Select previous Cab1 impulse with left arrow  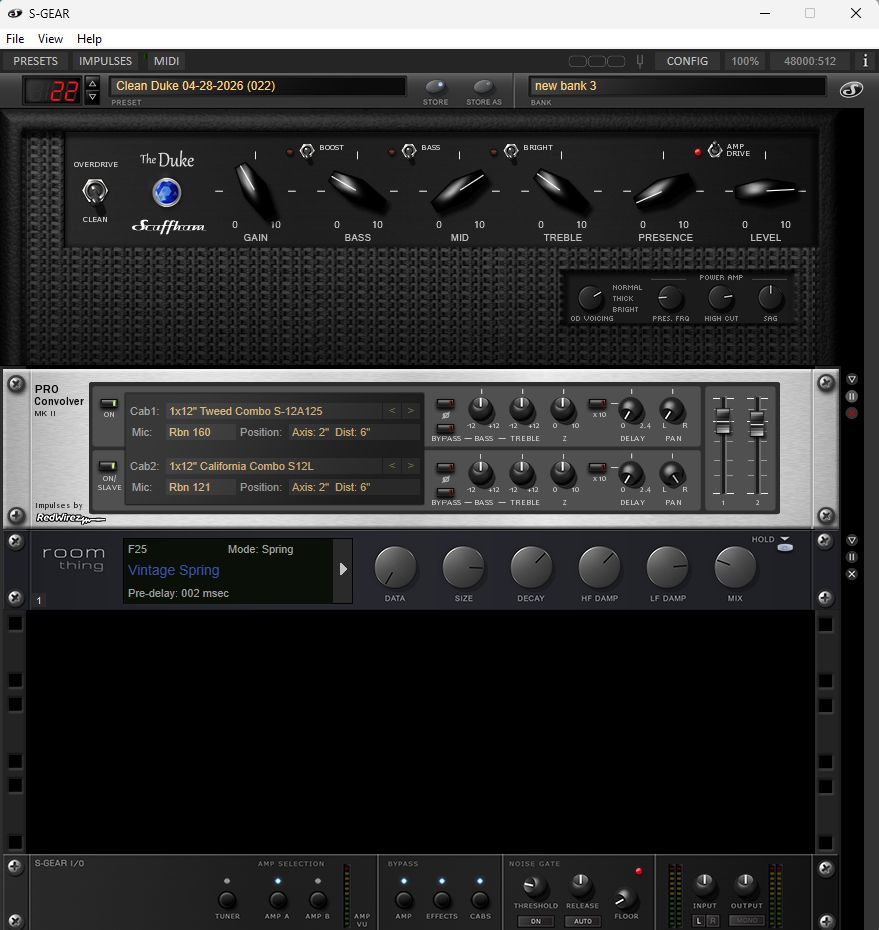(x=392, y=410)
